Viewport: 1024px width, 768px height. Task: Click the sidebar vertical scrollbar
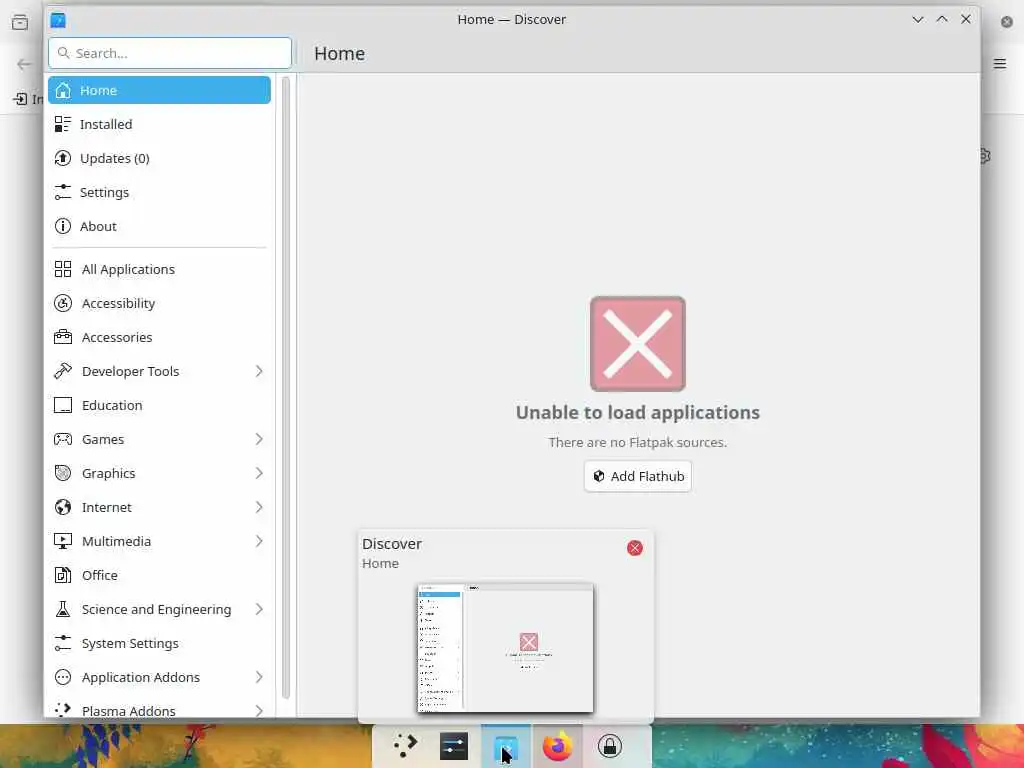click(285, 387)
